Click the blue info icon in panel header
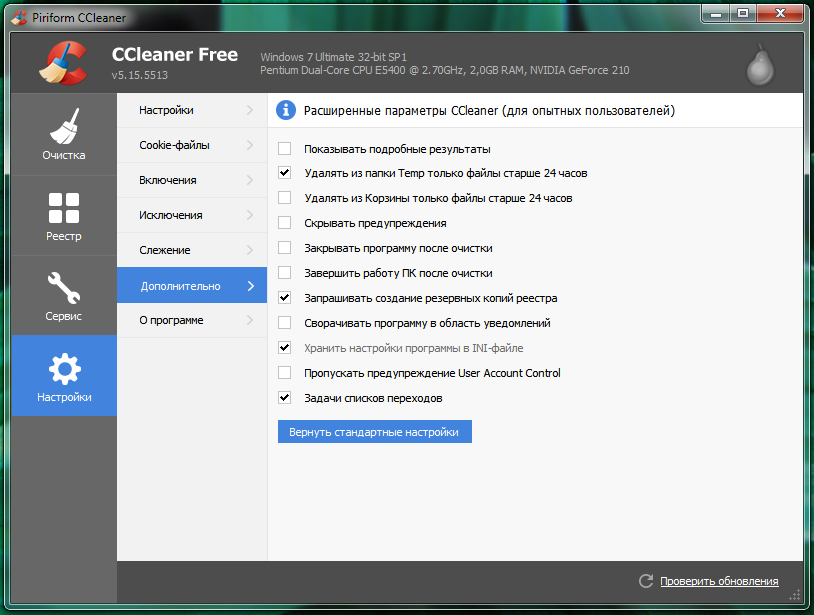The image size is (814, 615). tap(286, 110)
